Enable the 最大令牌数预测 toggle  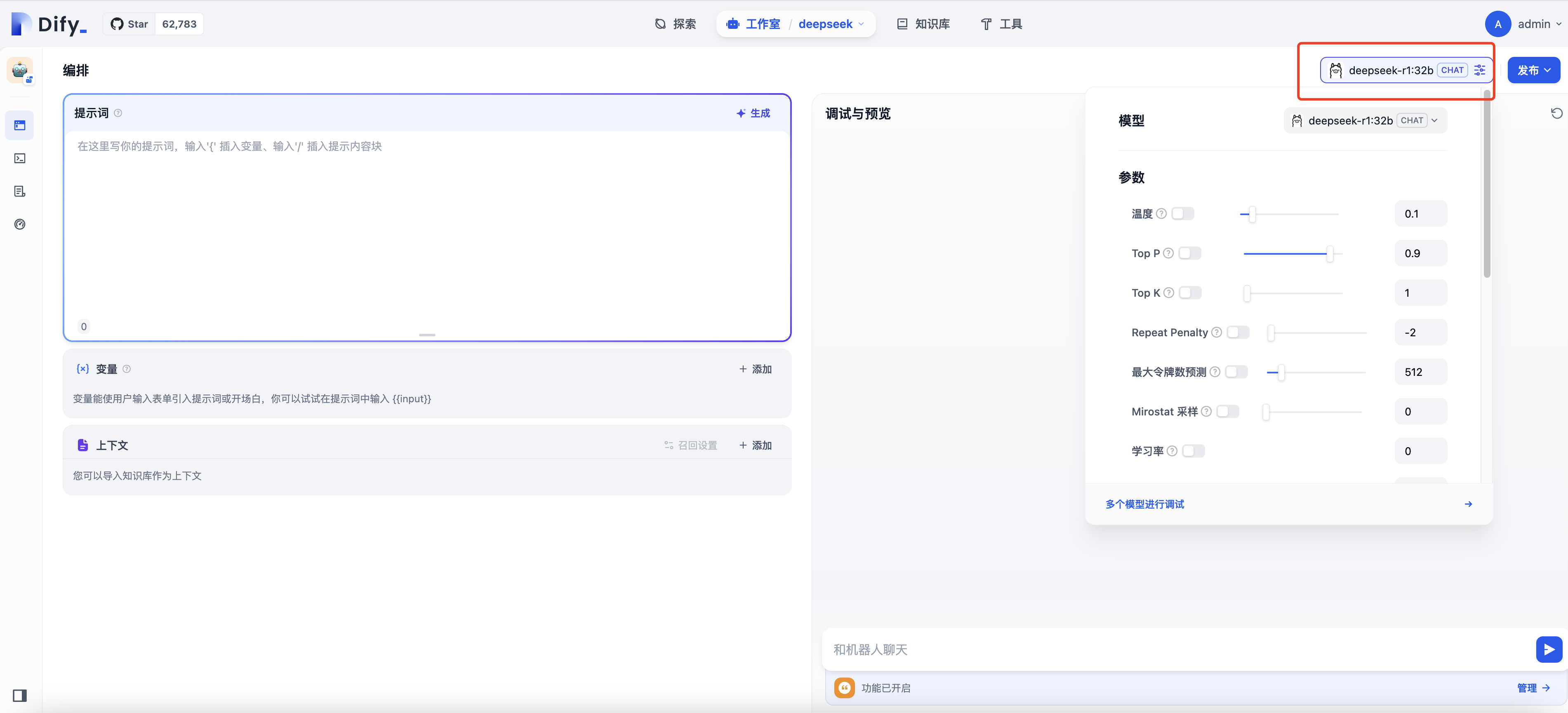pyautogui.click(x=1236, y=372)
